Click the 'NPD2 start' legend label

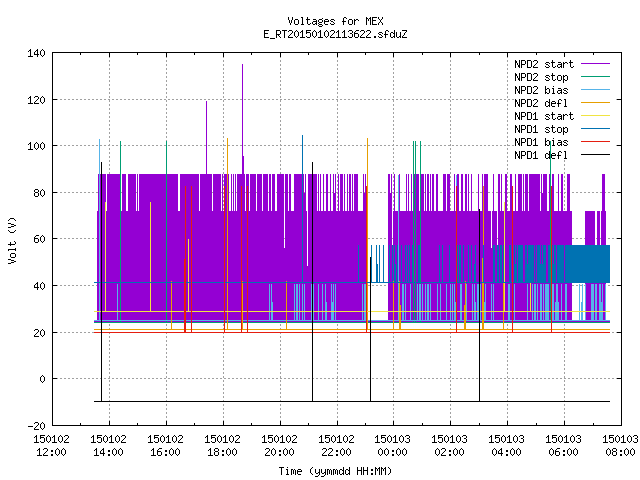click(544, 64)
